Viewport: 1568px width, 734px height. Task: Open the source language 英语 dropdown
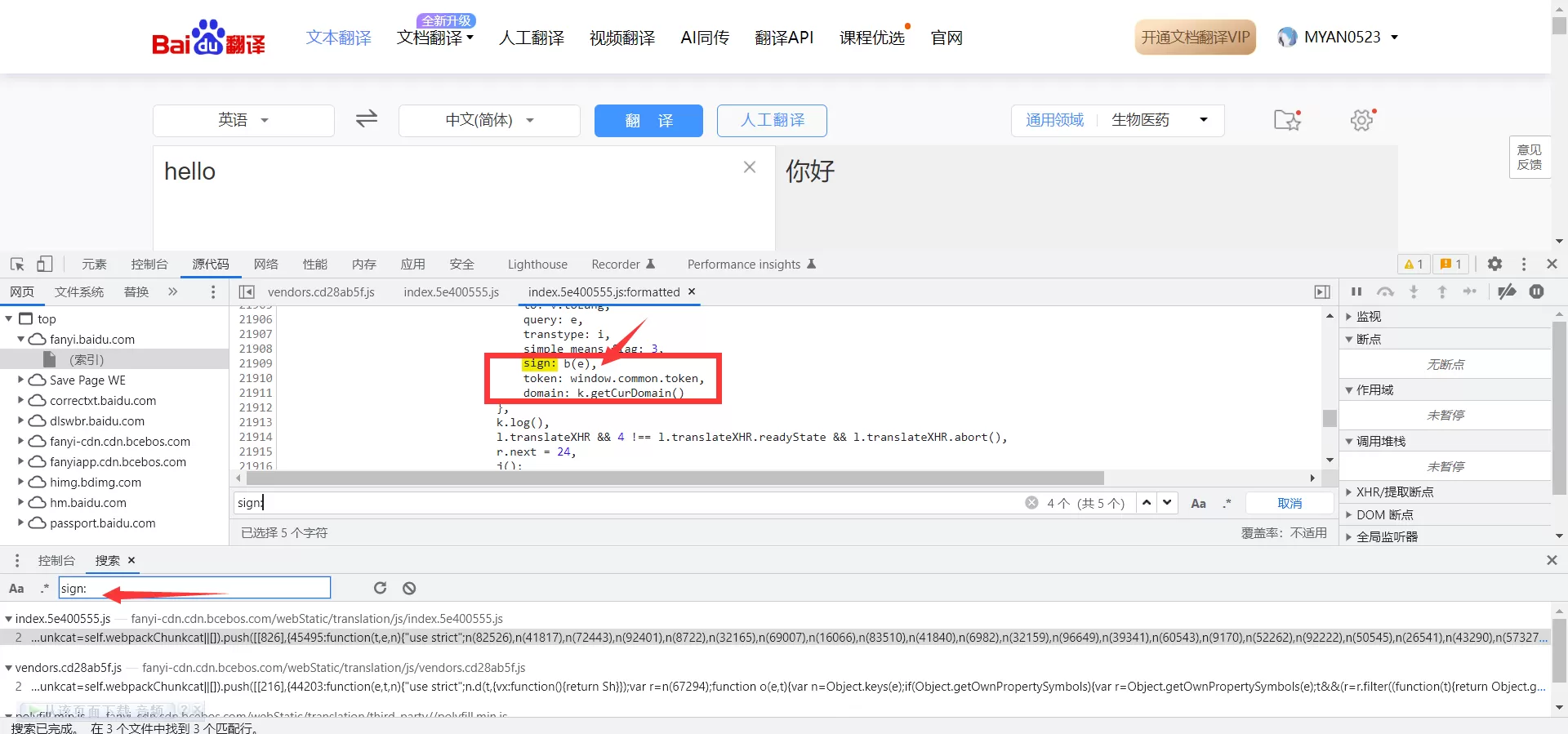(243, 120)
